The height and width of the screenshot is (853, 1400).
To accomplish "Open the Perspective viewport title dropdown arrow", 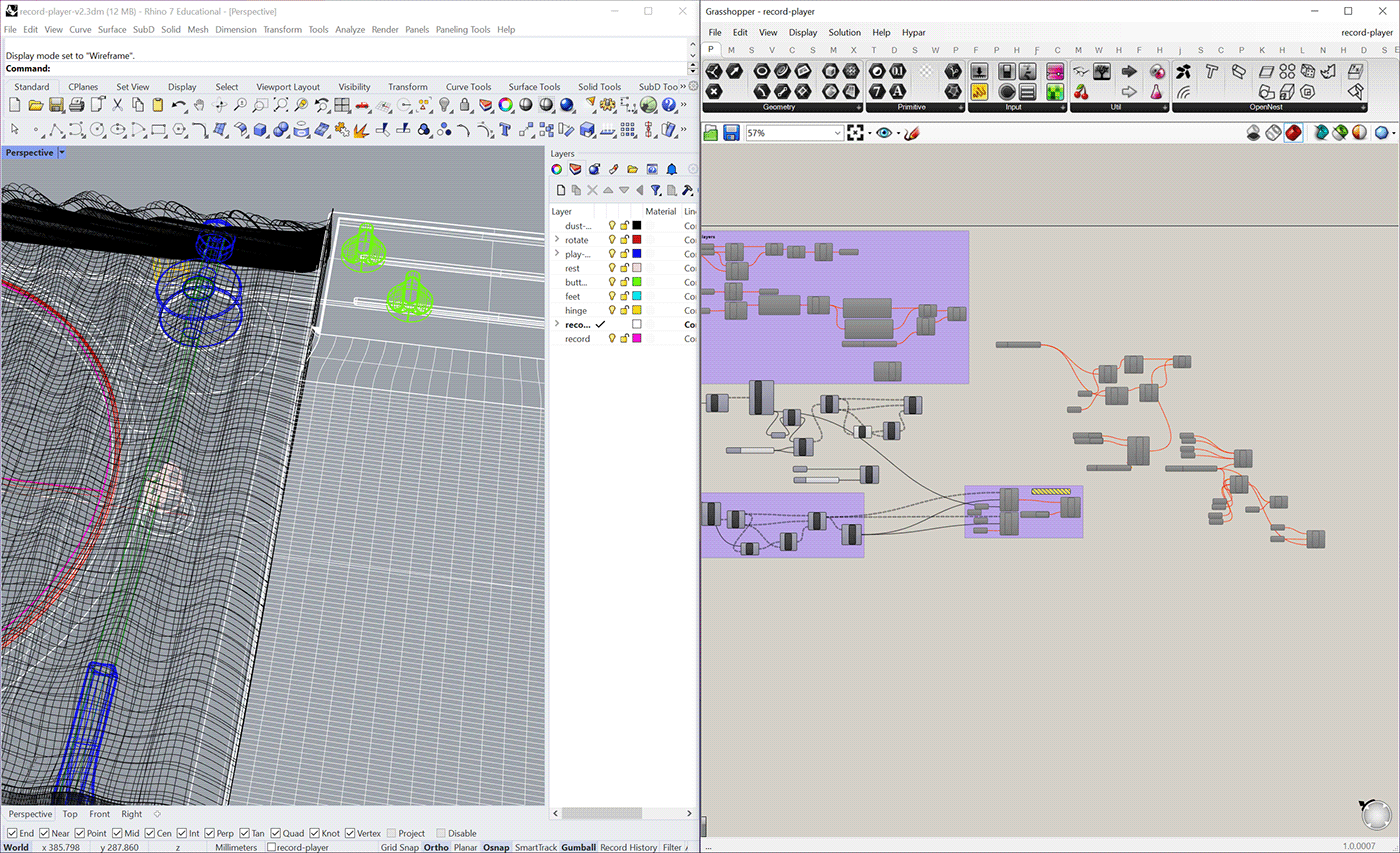I will pyautogui.click(x=62, y=153).
